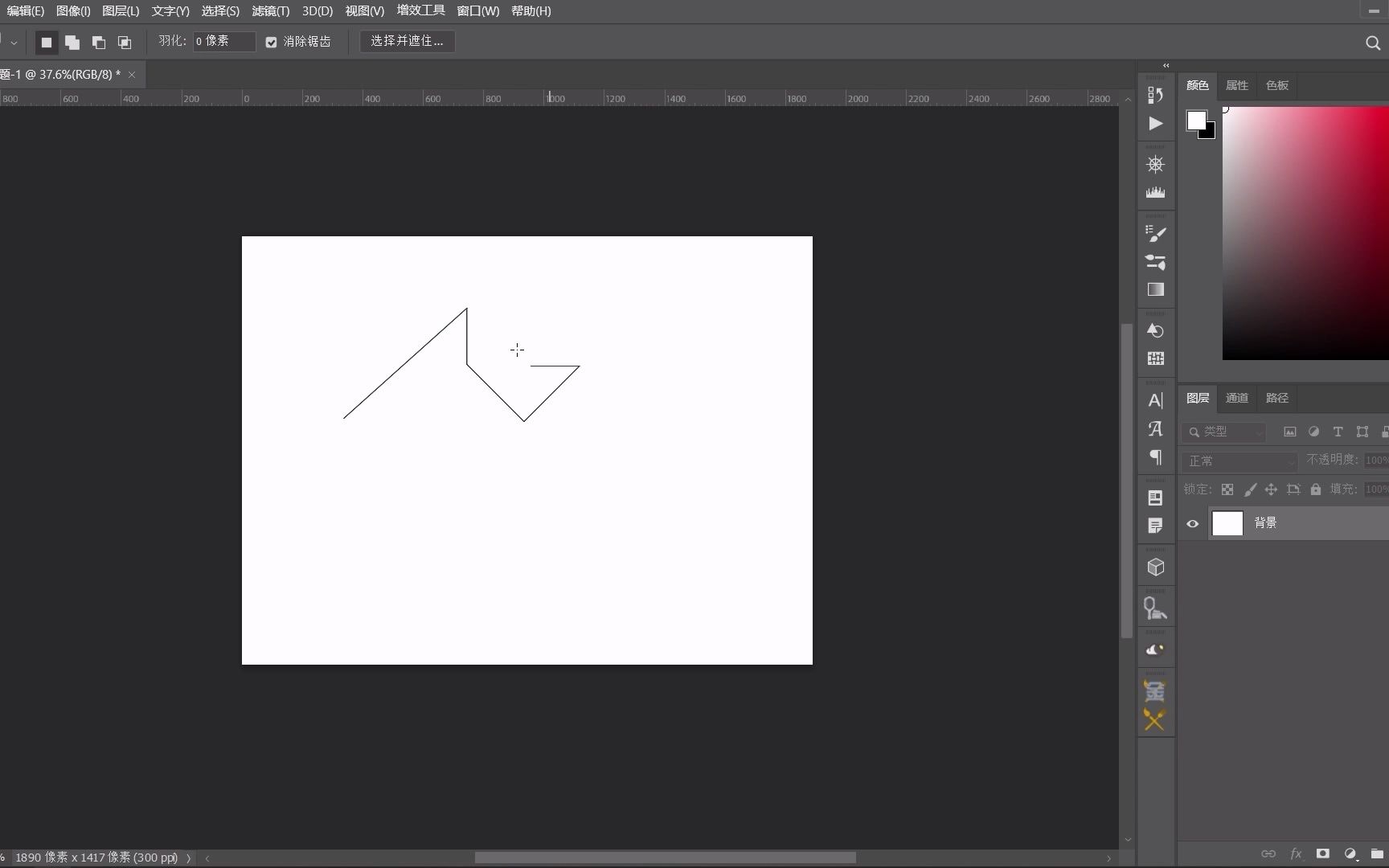Toggle the anti-alias checkbox (消除锯齿)
The width and height of the screenshot is (1389, 868).
[271, 42]
